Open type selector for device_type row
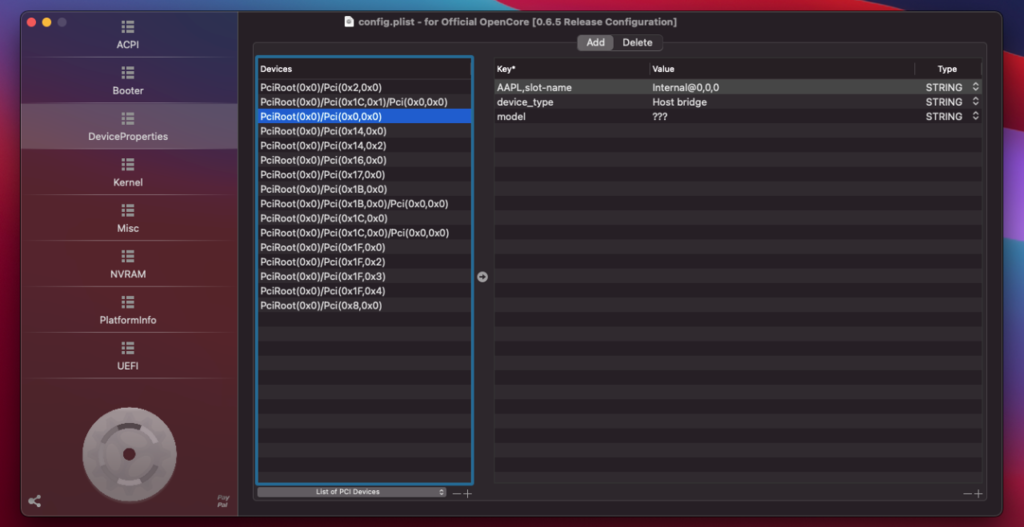Image resolution: width=1024 pixels, height=527 pixels. (975, 102)
